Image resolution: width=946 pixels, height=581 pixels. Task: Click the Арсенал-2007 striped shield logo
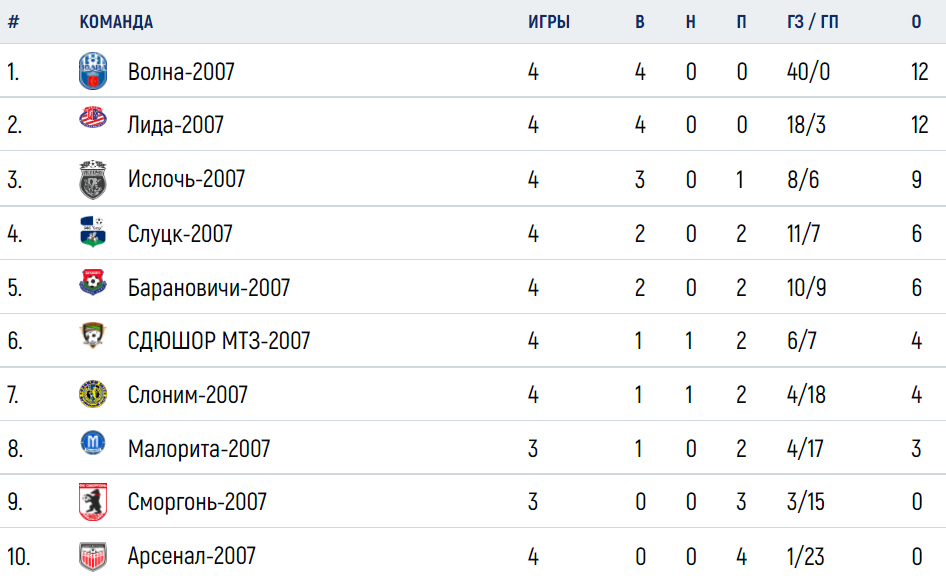pos(93,556)
